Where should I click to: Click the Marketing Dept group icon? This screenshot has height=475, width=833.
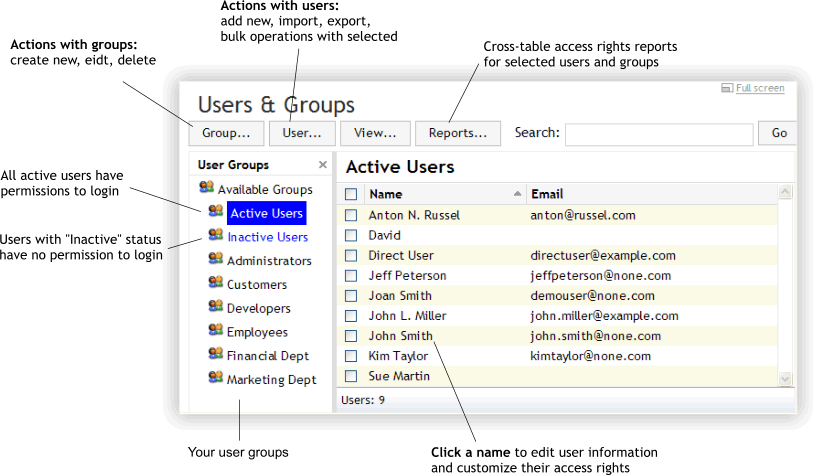215,378
